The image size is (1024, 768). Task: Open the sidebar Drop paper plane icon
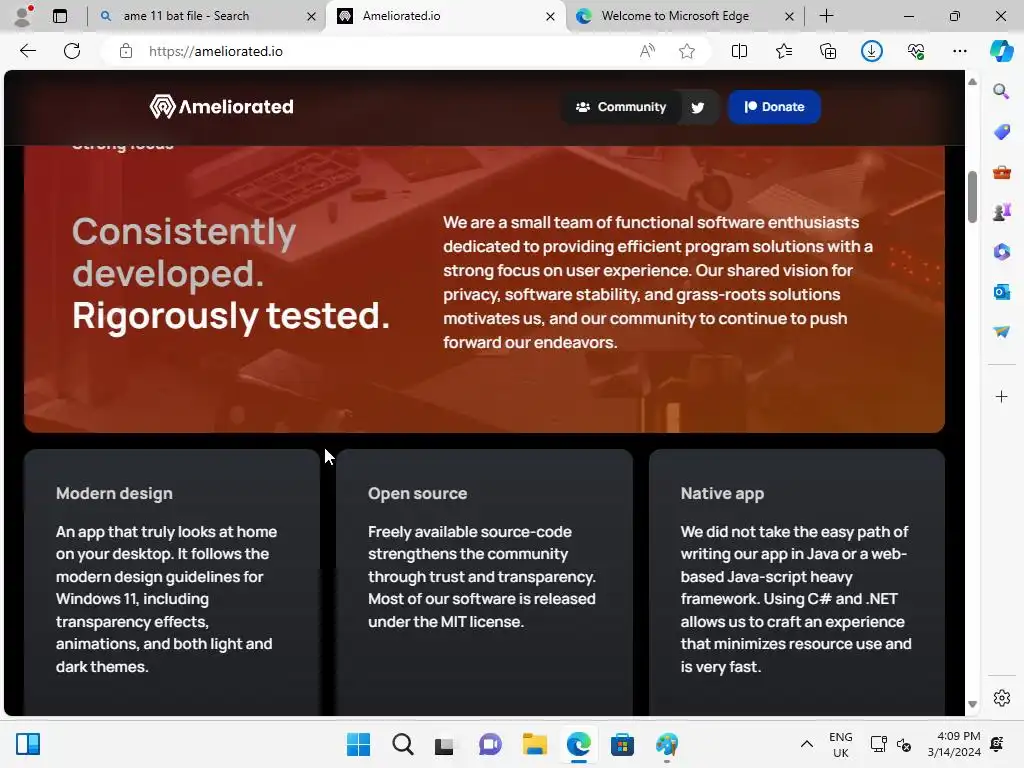1001,332
